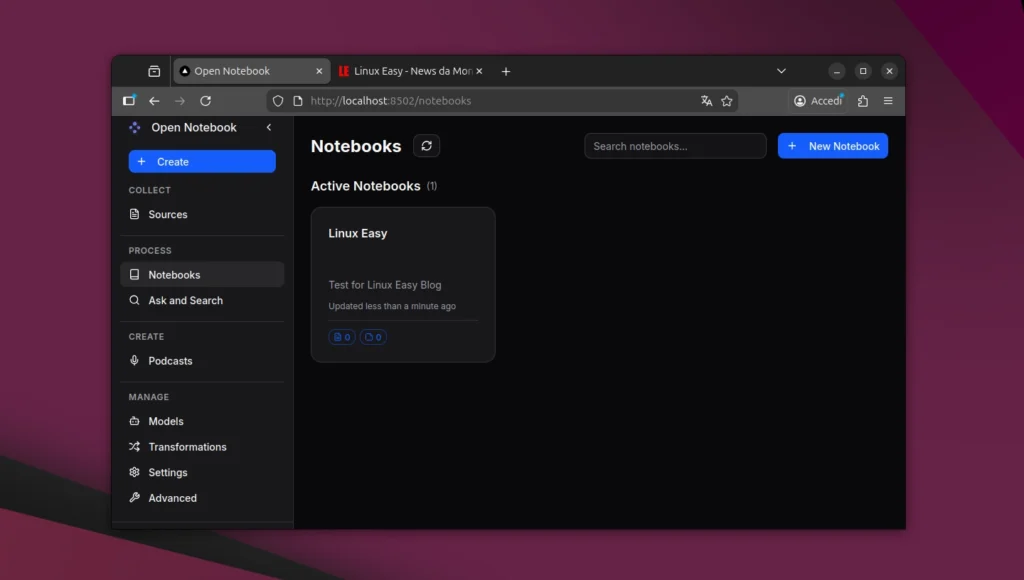Collapse the sidebar with the chevron
This screenshot has height=580, width=1024.
[268, 128]
